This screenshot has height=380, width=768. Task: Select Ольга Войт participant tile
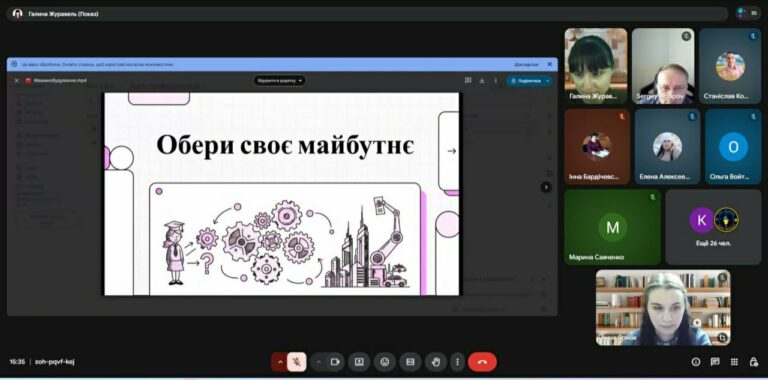coord(733,146)
